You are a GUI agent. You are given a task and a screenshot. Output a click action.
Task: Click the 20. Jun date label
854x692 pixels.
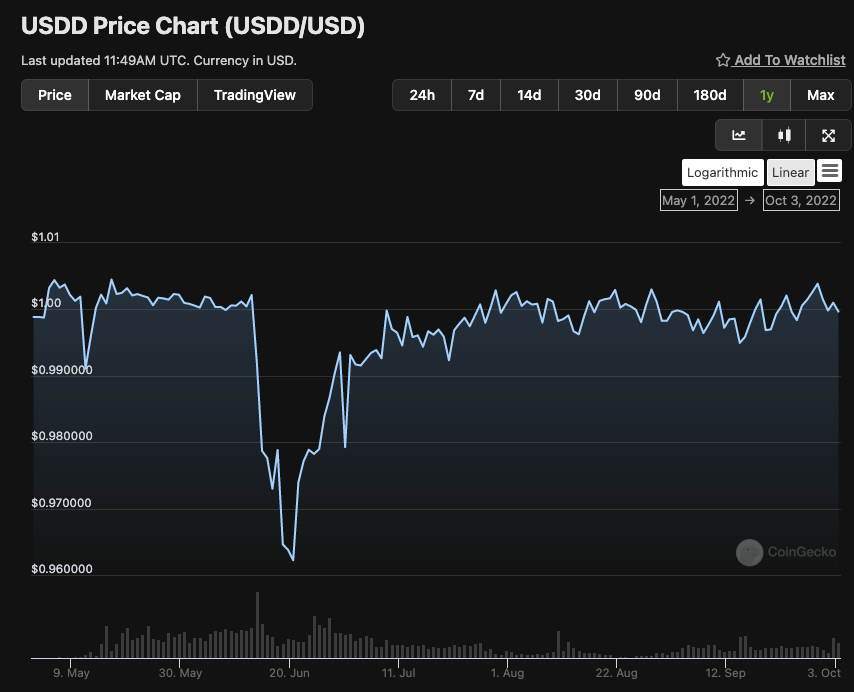[289, 673]
